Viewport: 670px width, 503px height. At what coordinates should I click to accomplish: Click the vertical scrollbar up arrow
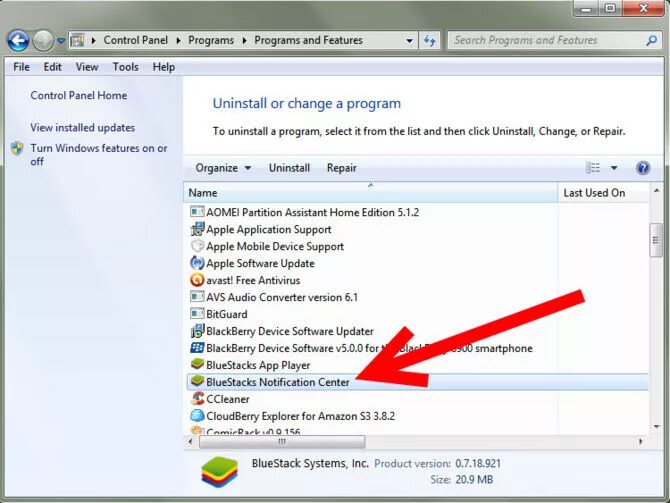pos(656,190)
